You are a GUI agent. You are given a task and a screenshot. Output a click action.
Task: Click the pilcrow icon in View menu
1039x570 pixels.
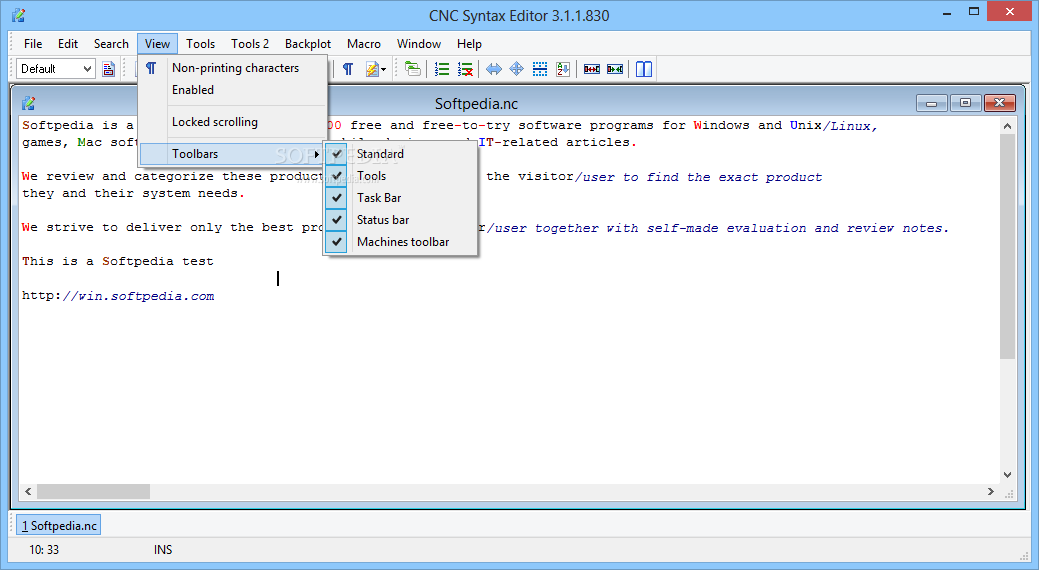coord(151,68)
